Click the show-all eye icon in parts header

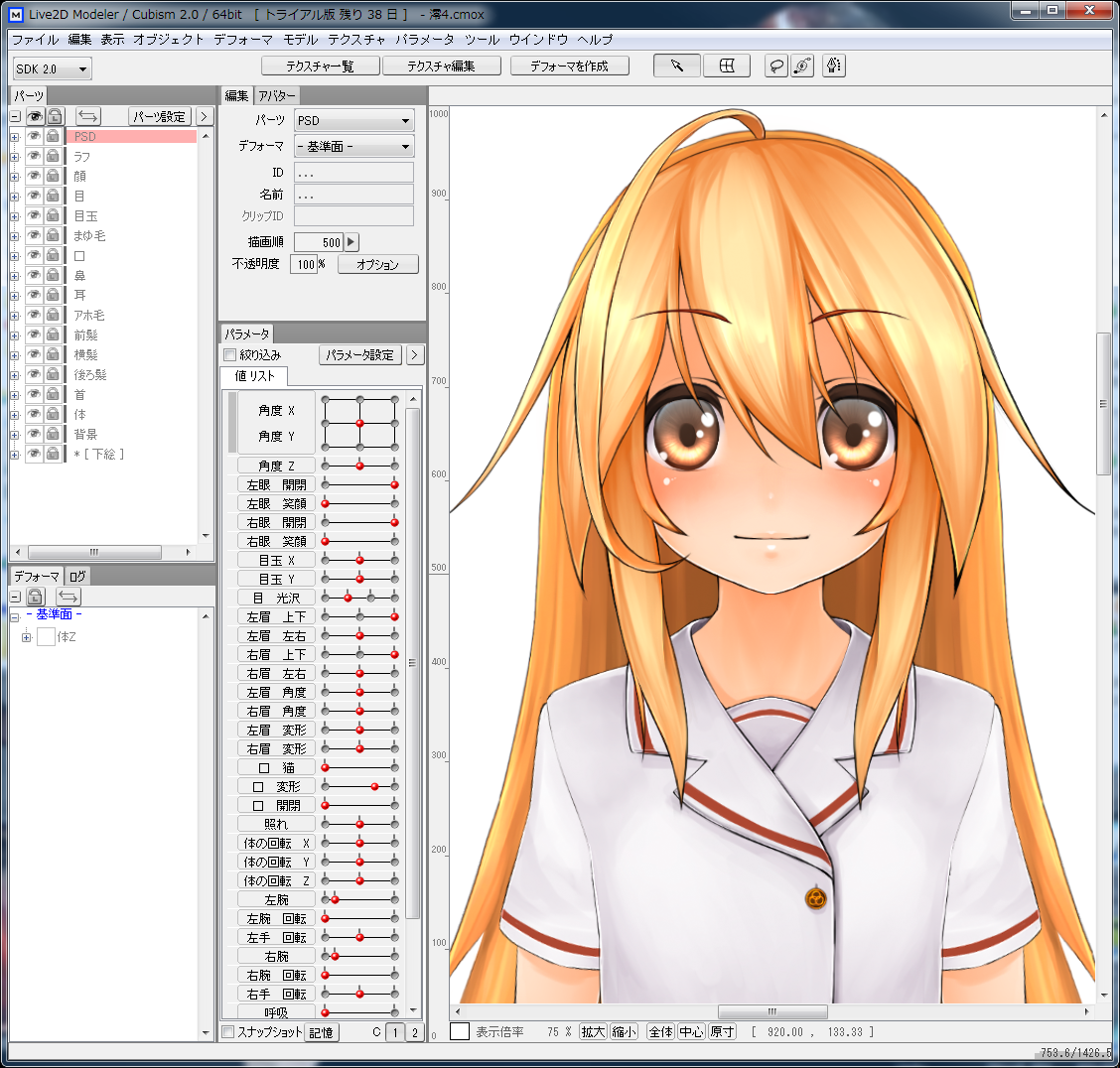point(35,116)
